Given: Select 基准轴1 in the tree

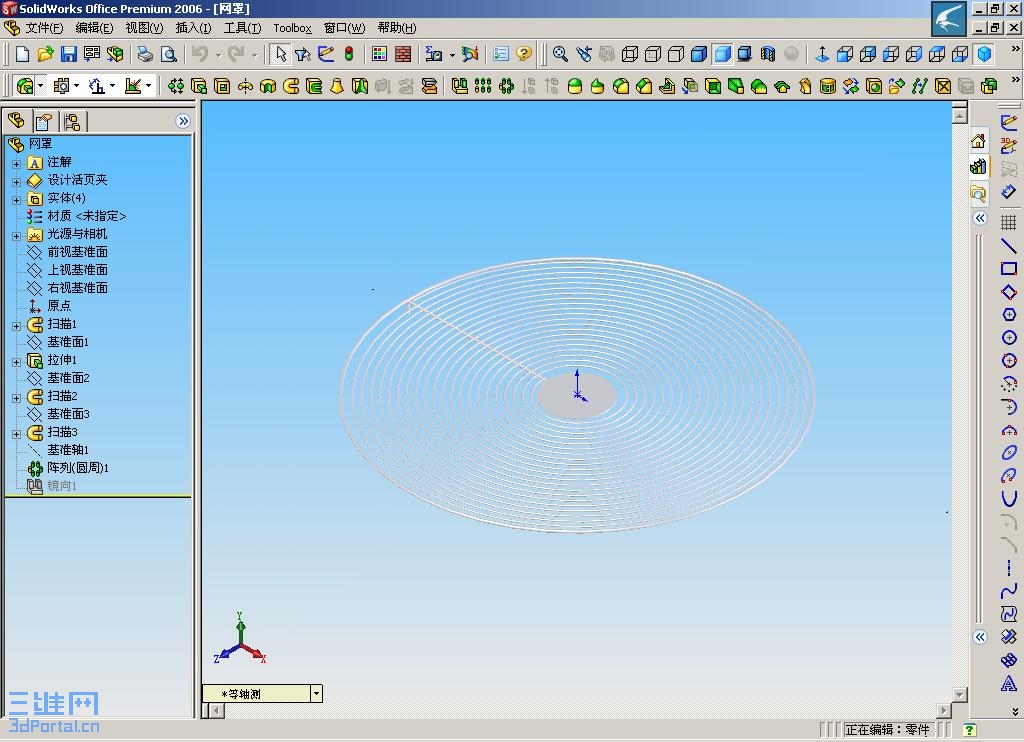Looking at the screenshot, I should [x=68, y=450].
